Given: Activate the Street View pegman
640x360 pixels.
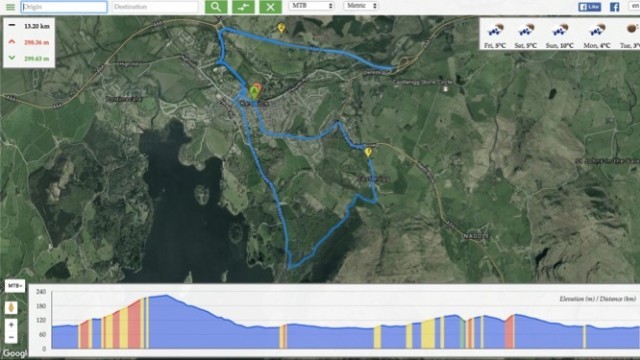Looking at the screenshot, I should coord(11,307).
